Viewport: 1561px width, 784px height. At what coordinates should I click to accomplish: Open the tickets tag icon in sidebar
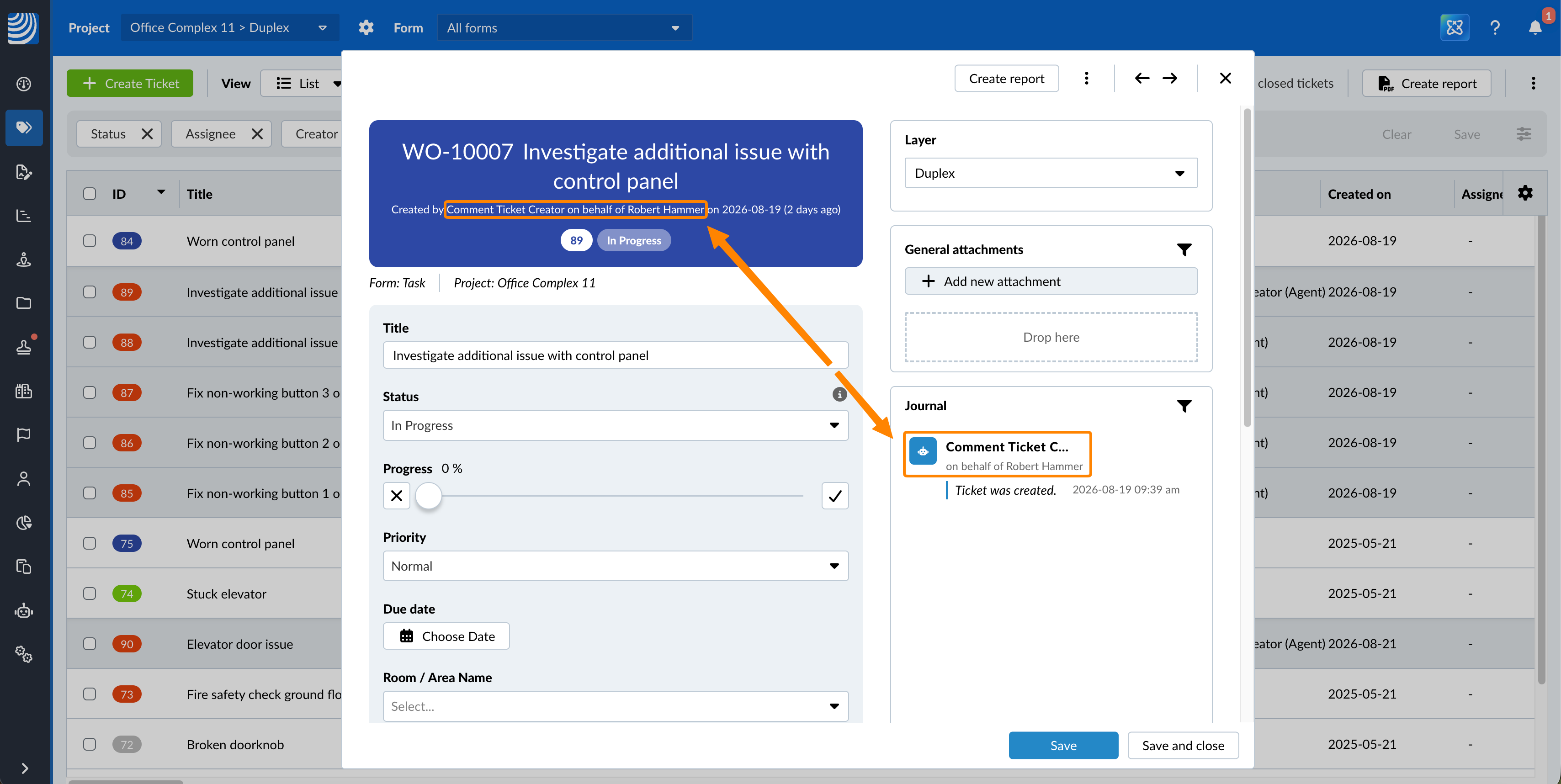[x=24, y=127]
